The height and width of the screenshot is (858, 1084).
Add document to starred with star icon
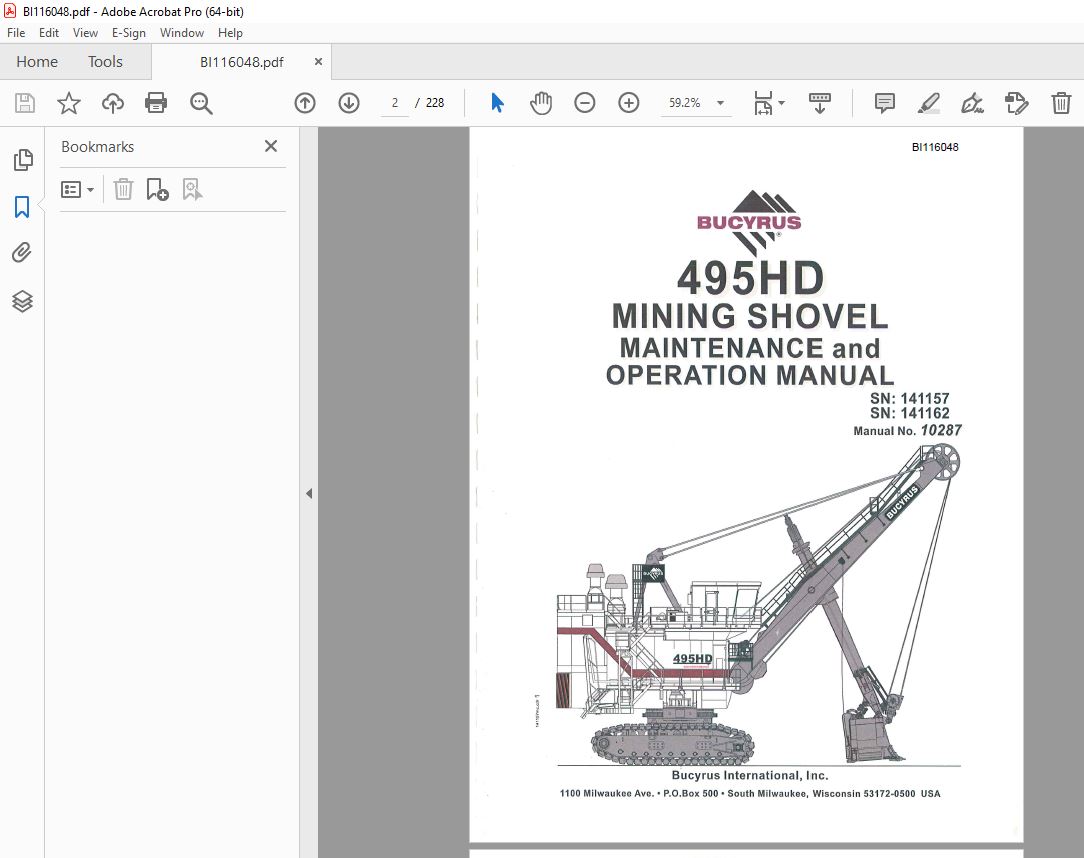[x=68, y=103]
